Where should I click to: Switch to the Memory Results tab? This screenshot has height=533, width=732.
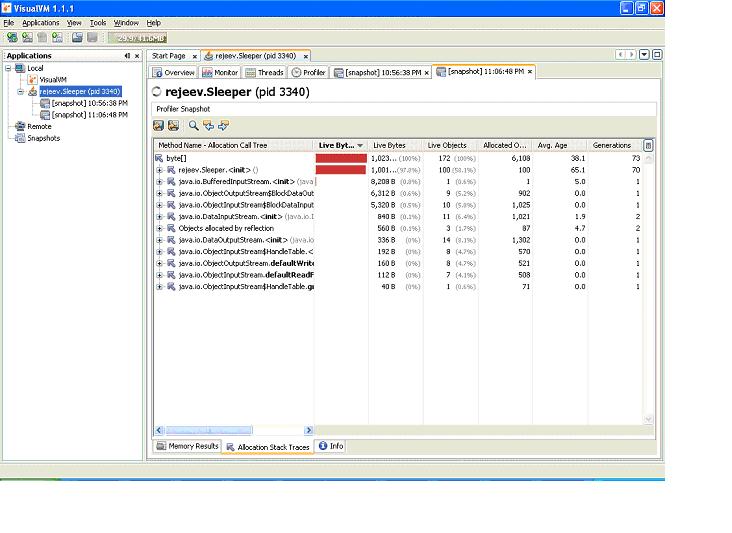pyautogui.click(x=187, y=446)
